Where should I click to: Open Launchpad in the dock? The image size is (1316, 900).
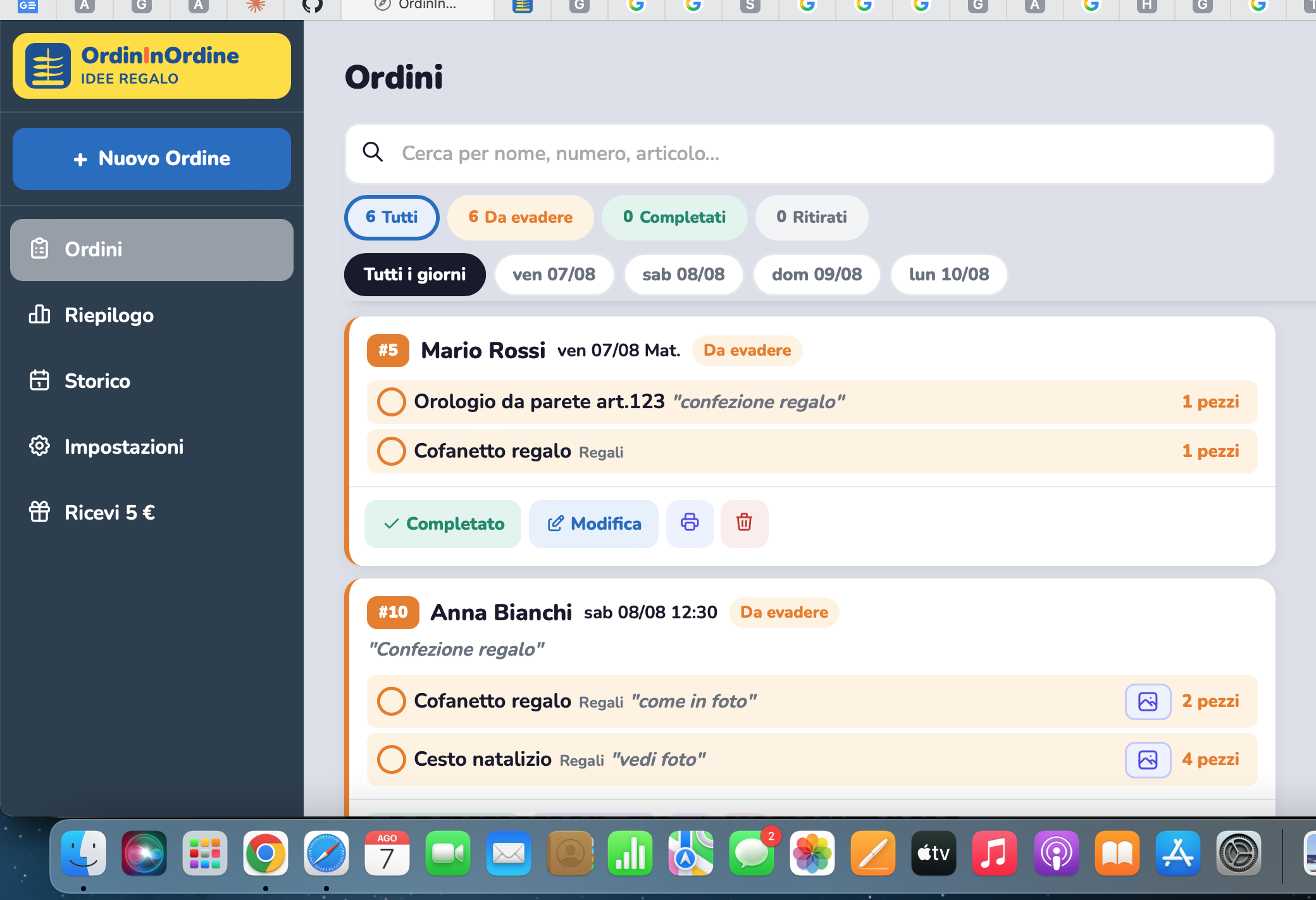(x=205, y=853)
